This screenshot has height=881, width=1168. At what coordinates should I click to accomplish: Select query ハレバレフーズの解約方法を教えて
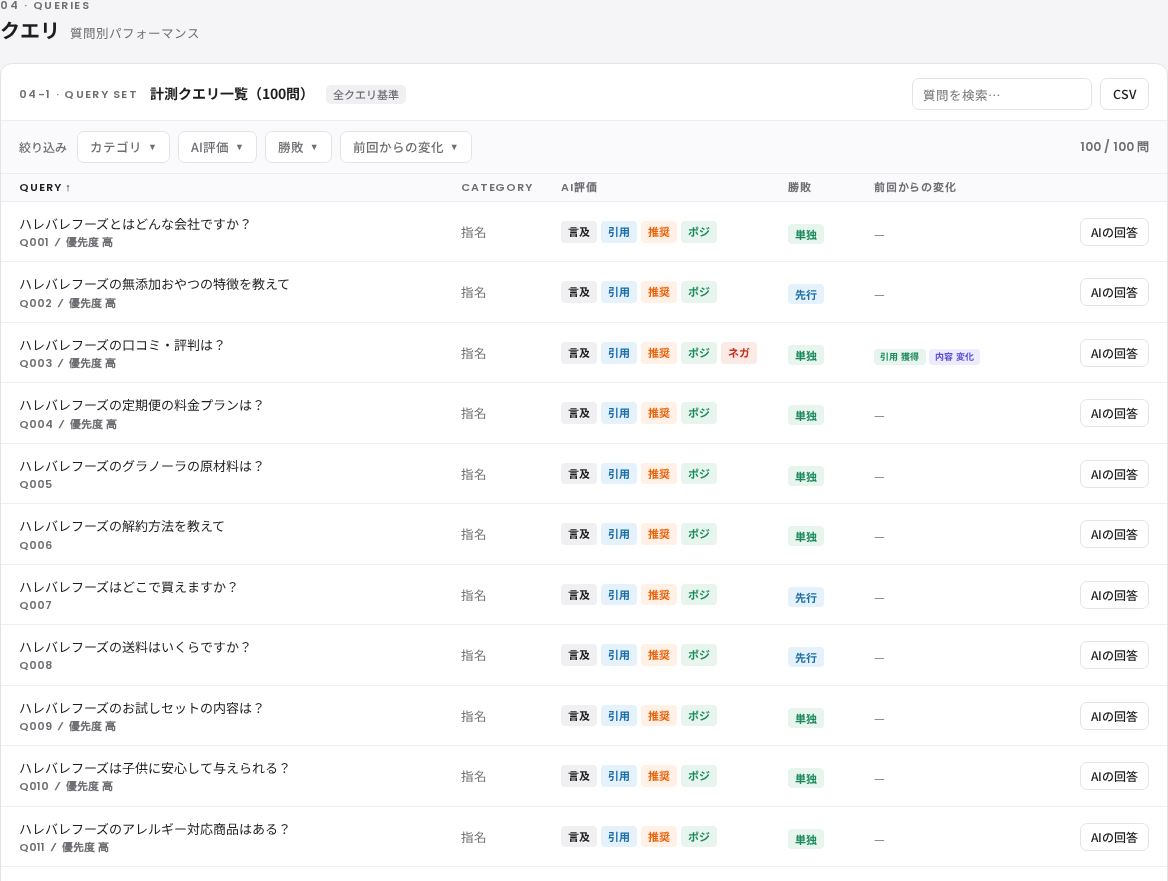[122, 527]
